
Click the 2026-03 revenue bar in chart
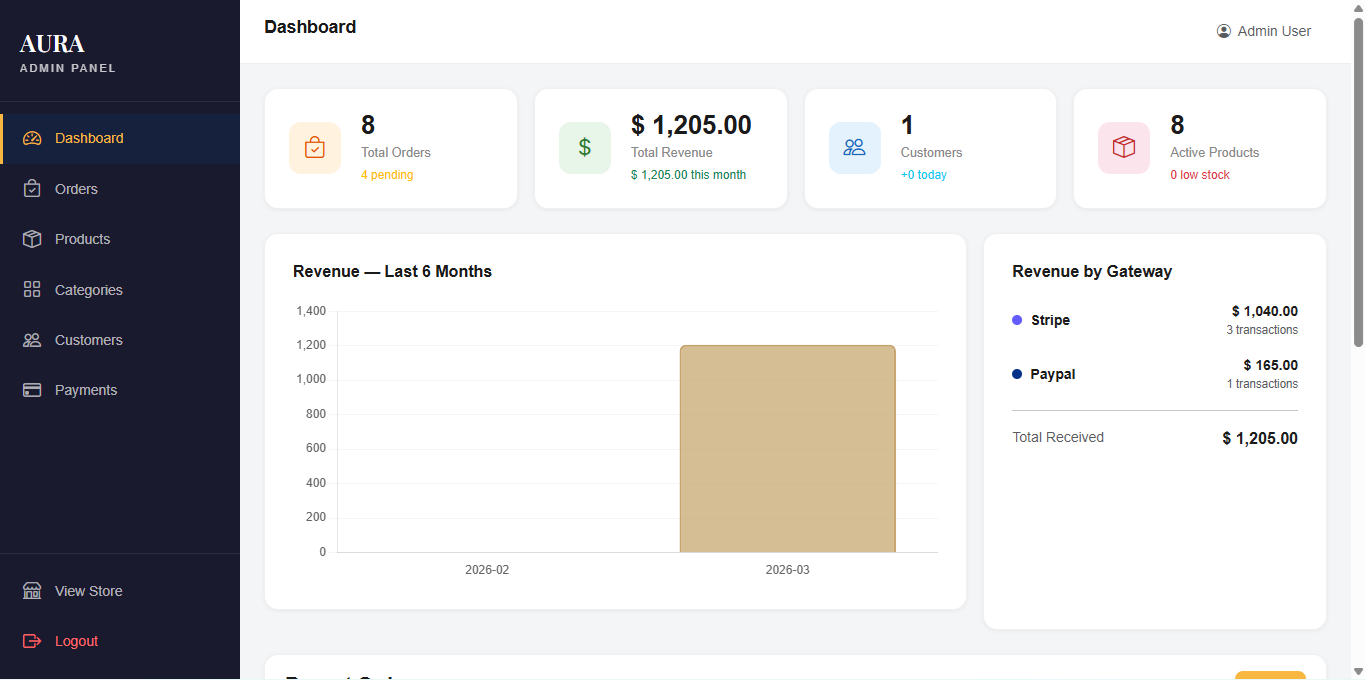(787, 448)
